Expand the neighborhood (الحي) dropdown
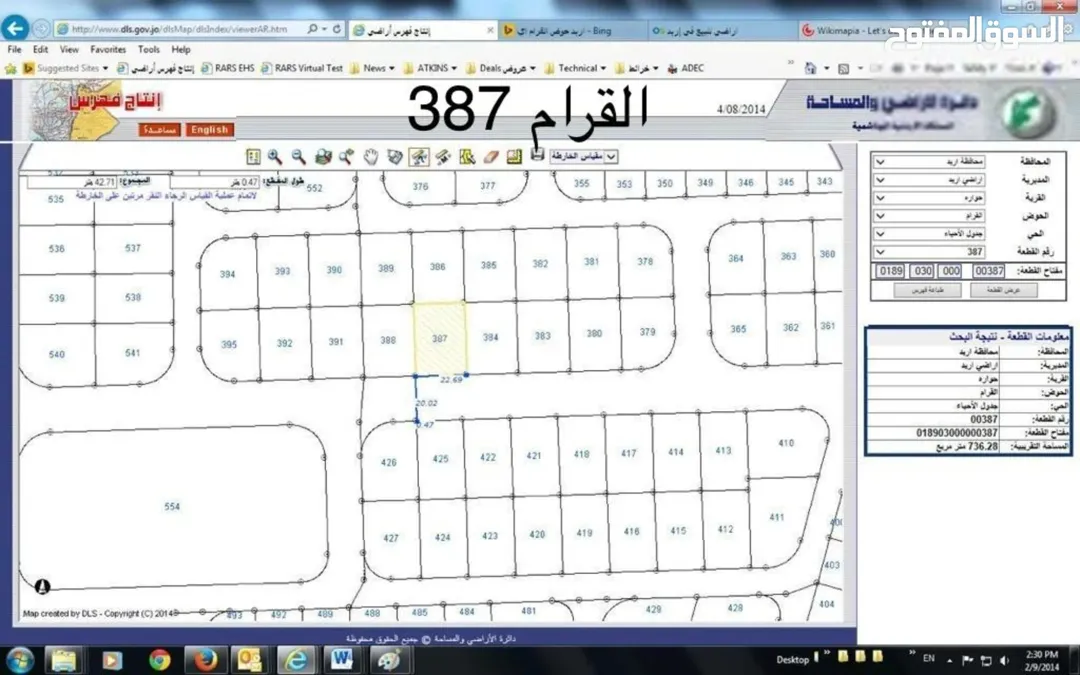The width and height of the screenshot is (1080, 675). [928, 233]
